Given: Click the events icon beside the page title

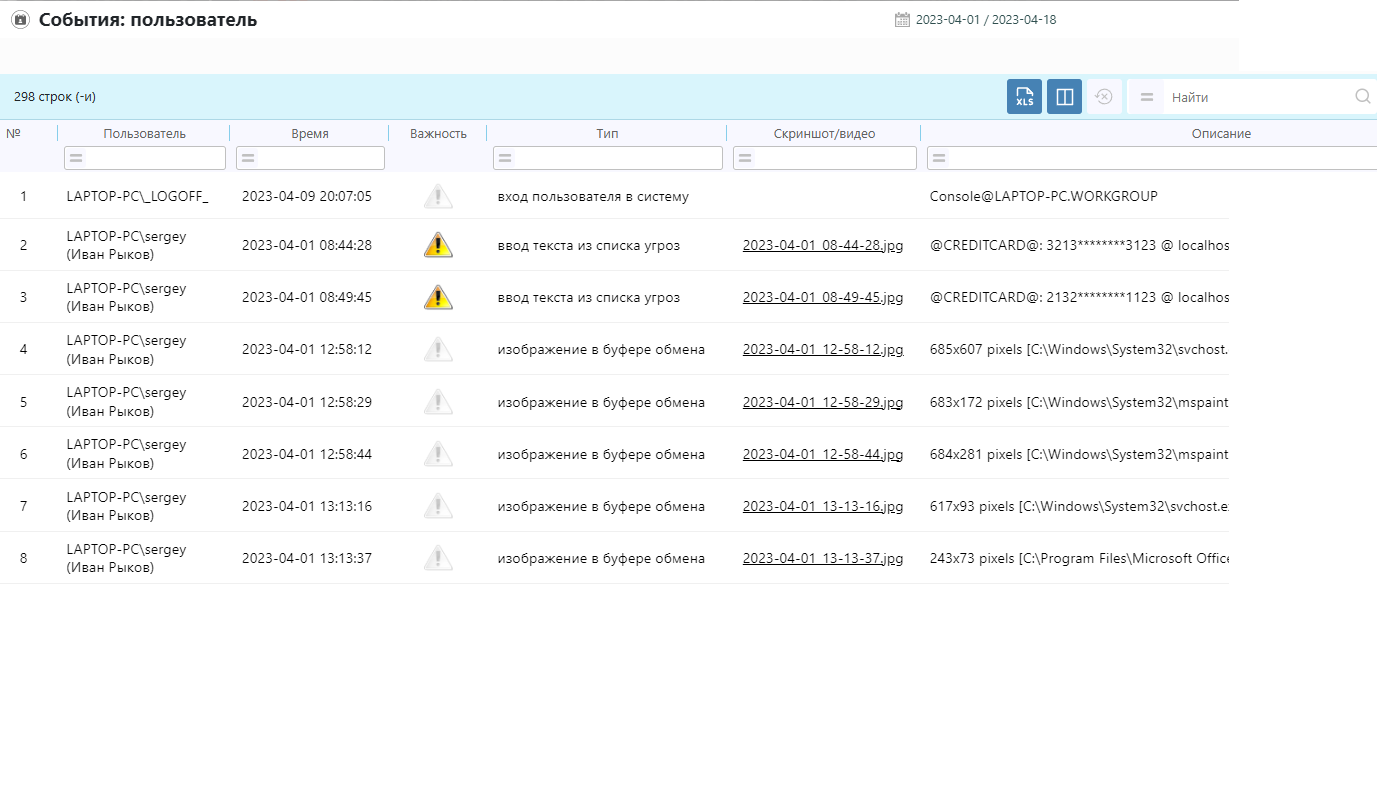Looking at the screenshot, I should [20, 20].
